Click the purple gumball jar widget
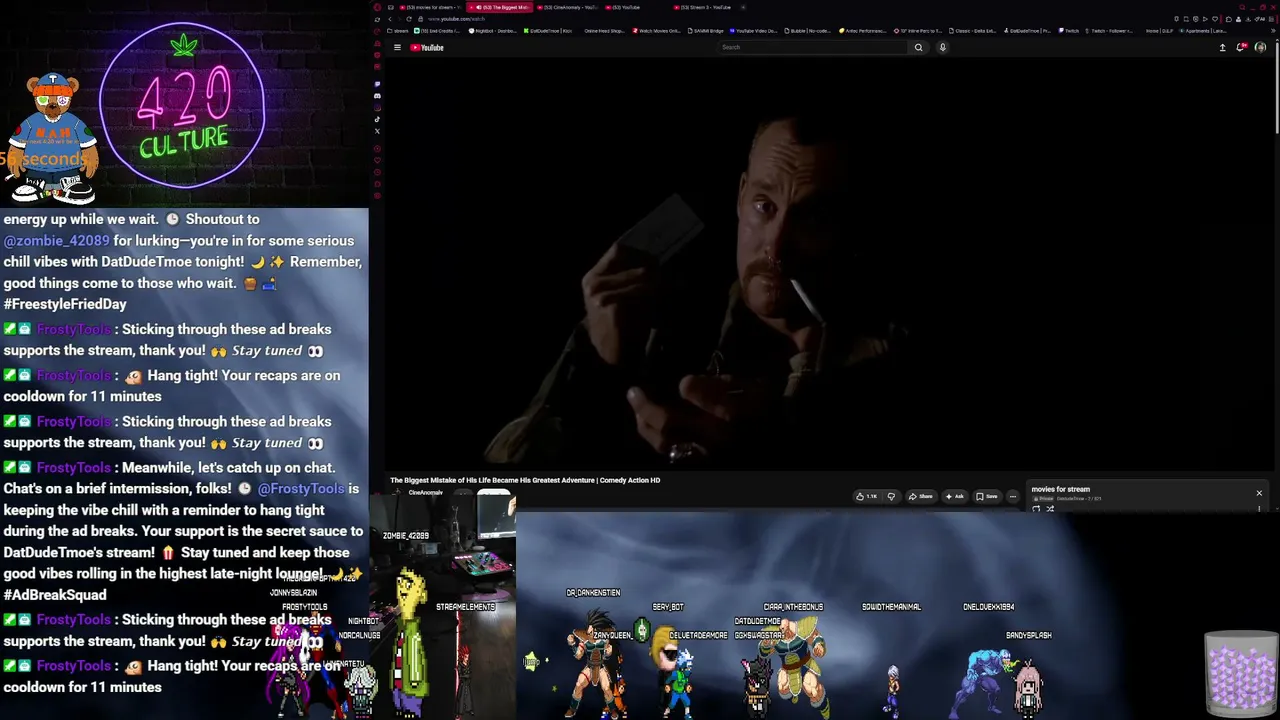Image resolution: width=1280 pixels, height=720 pixels. pos(1240,673)
